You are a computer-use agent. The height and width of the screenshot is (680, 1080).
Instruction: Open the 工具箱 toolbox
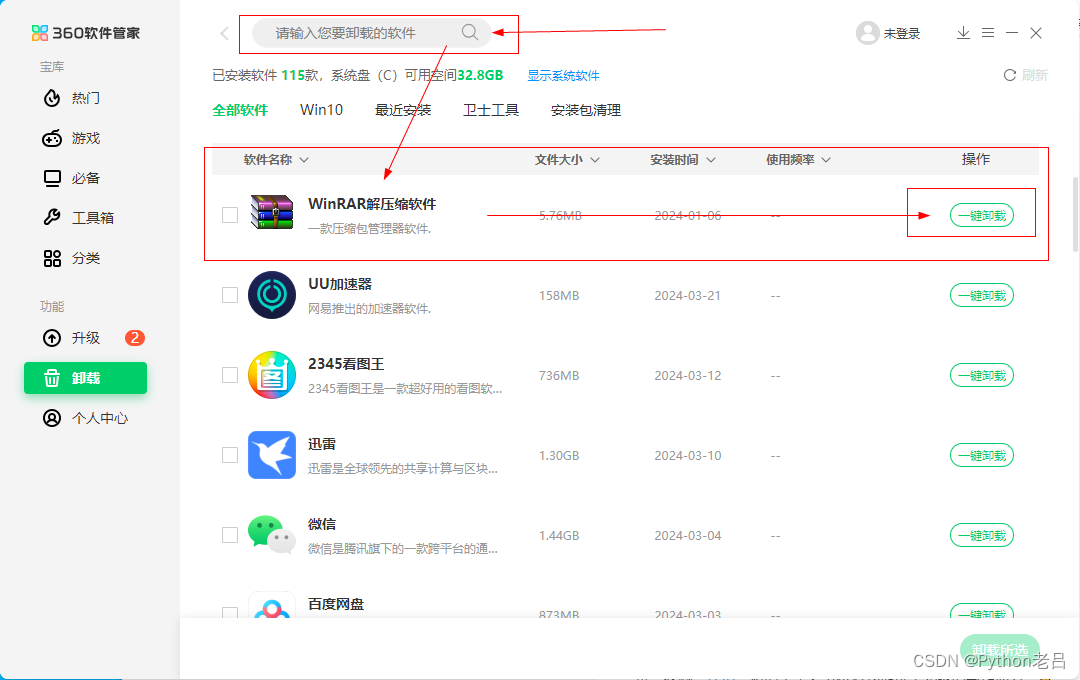(79, 218)
